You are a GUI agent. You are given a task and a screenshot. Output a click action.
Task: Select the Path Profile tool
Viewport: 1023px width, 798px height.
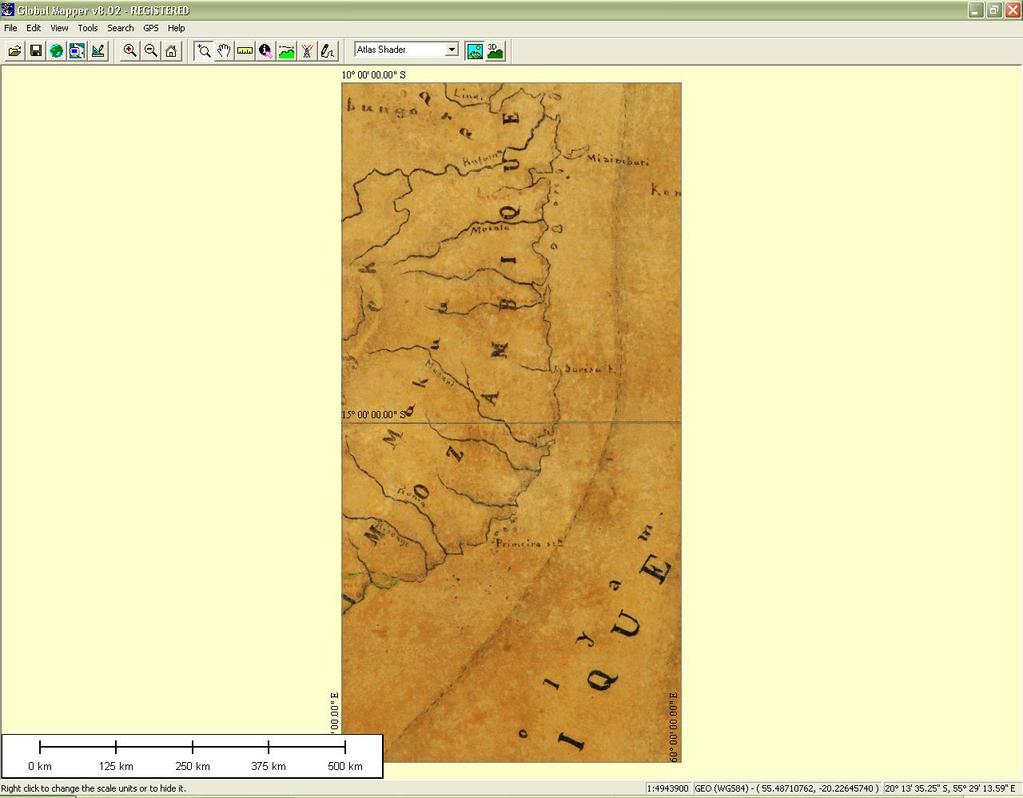coord(286,51)
